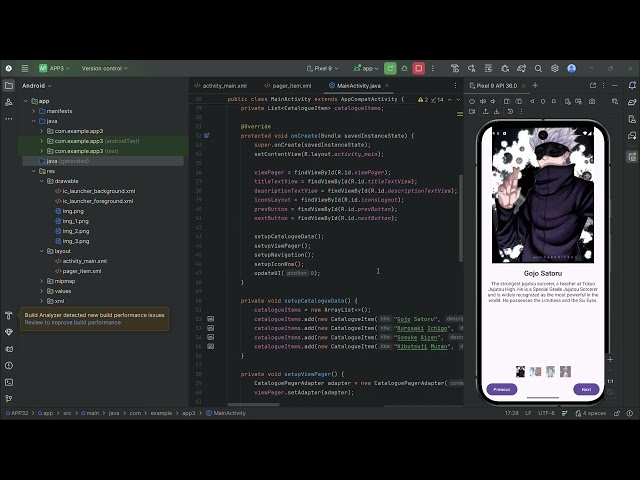Start emulator screen recording
Image resolution: width=640 pixels, height=480 pixels.
[x=472, y=111]
